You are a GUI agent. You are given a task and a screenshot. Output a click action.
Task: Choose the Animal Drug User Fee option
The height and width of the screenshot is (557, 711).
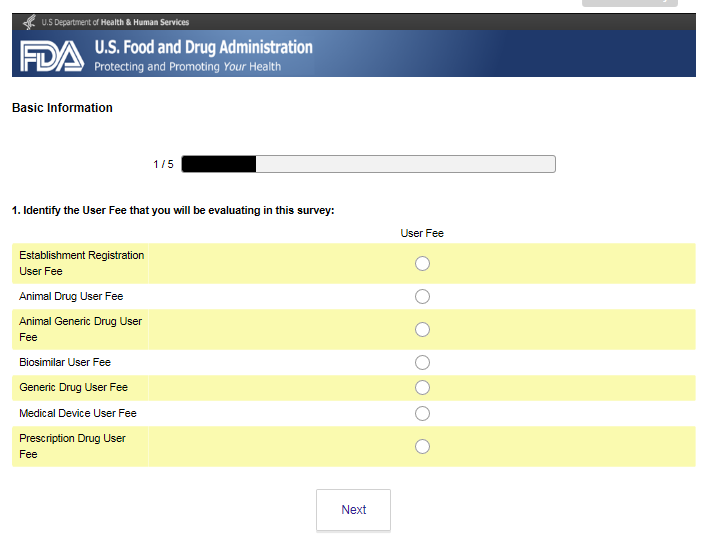pyautogui.click(x=422, y=296)
